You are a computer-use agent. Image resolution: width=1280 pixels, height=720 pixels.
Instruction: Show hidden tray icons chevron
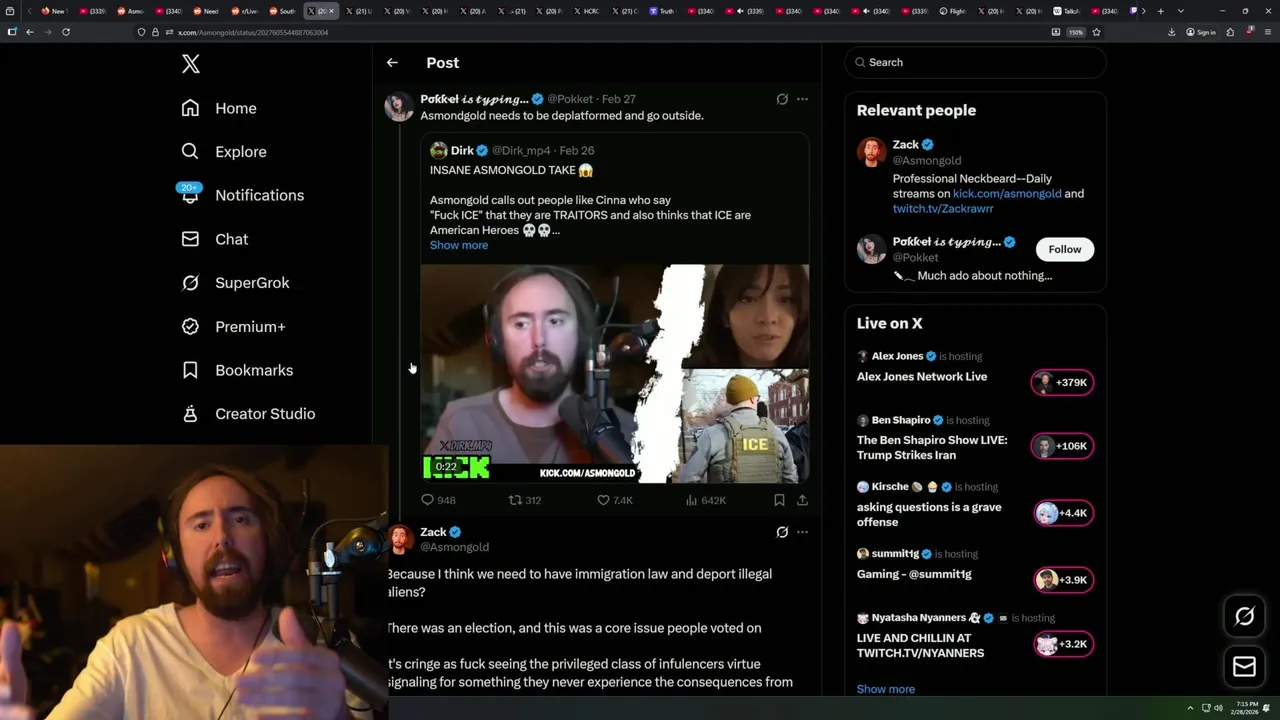1190,708
